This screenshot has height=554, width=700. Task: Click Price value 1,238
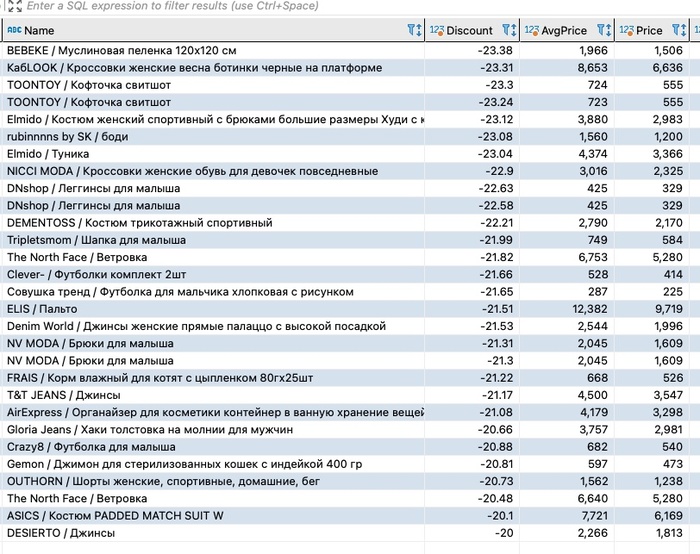(668, 482)
